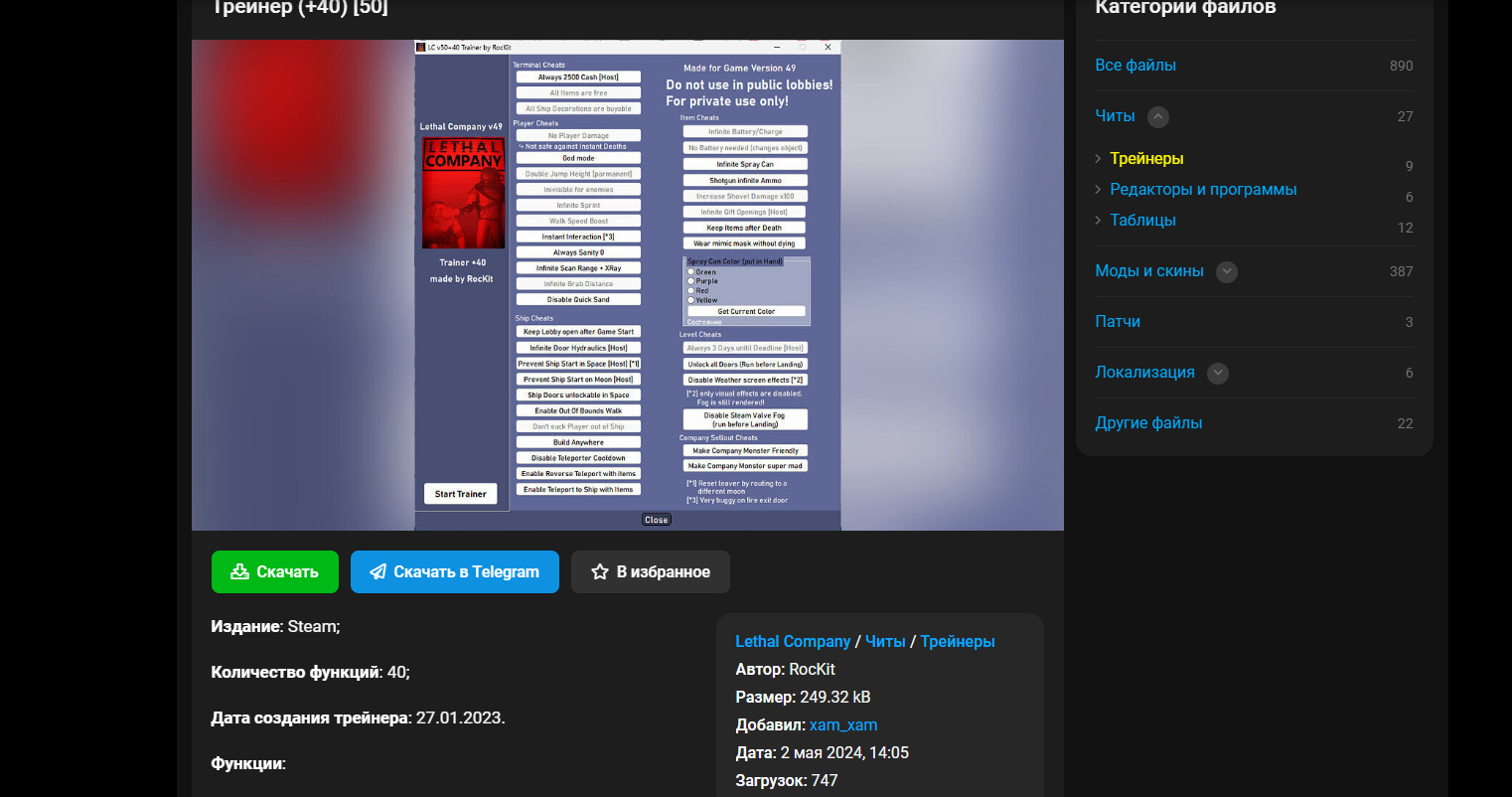
Task: Click the star icon for В избранное
Action: pyautogui.click(x=600, y=572)
